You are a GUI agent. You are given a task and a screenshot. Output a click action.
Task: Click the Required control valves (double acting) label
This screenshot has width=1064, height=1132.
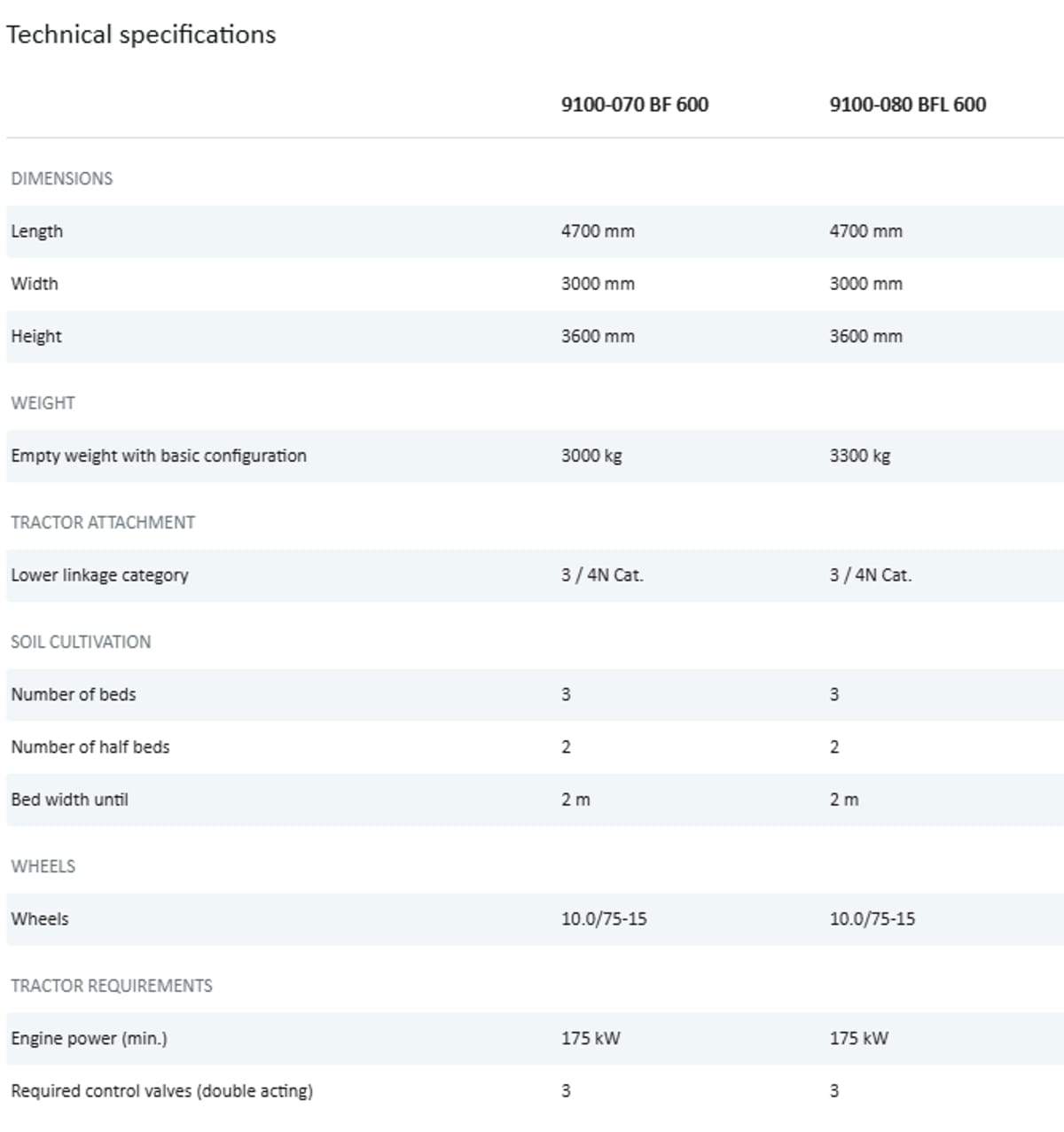pyautogui.click(x=161, y=1091)
